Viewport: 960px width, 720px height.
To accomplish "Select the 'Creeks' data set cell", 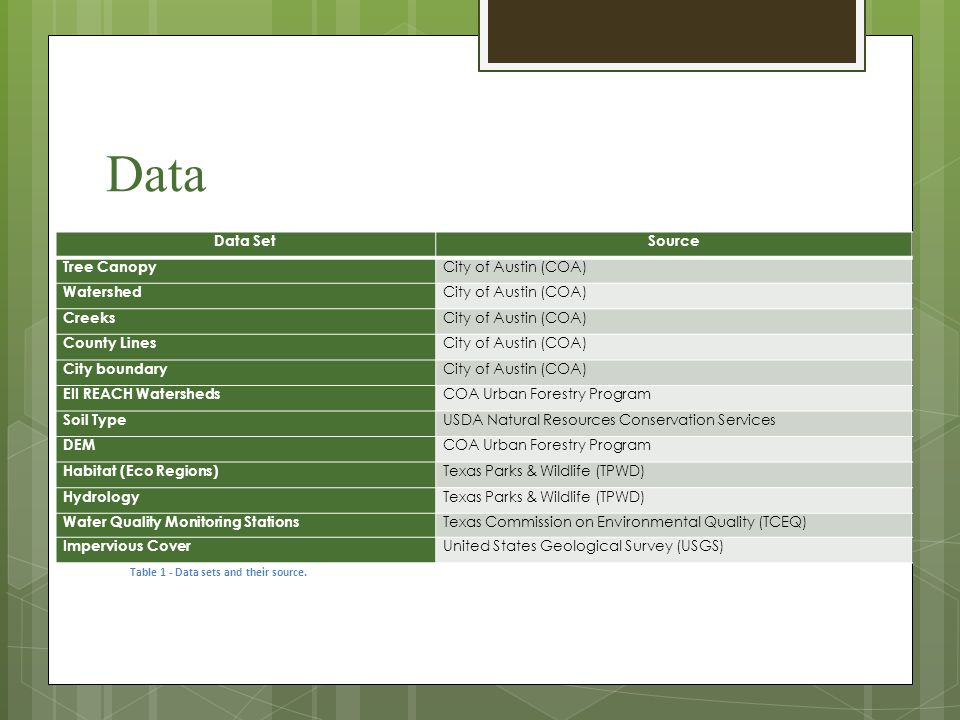I will (x=246, y=321).
